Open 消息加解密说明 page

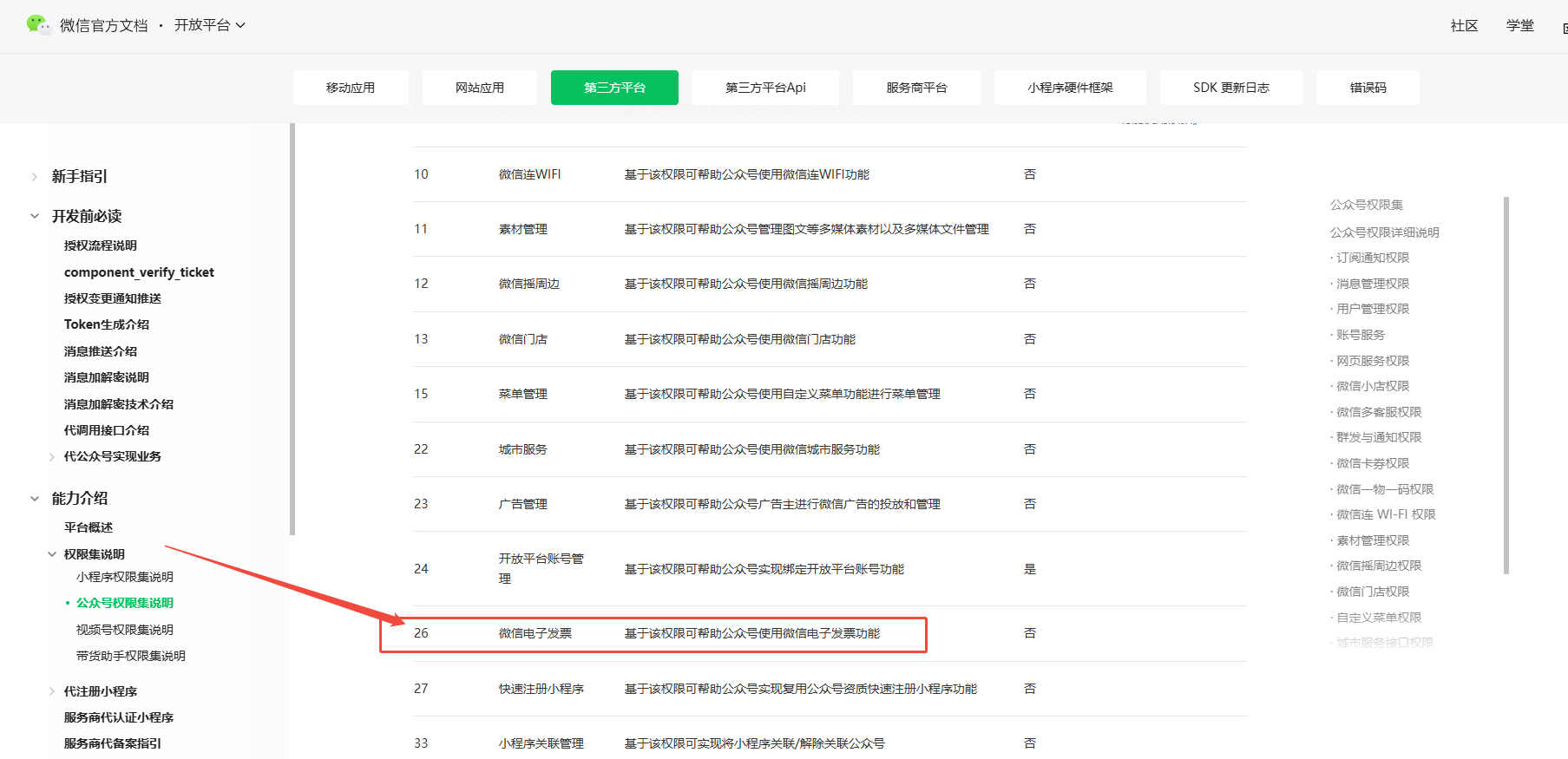pyautogui.click(x=107, y=377)
